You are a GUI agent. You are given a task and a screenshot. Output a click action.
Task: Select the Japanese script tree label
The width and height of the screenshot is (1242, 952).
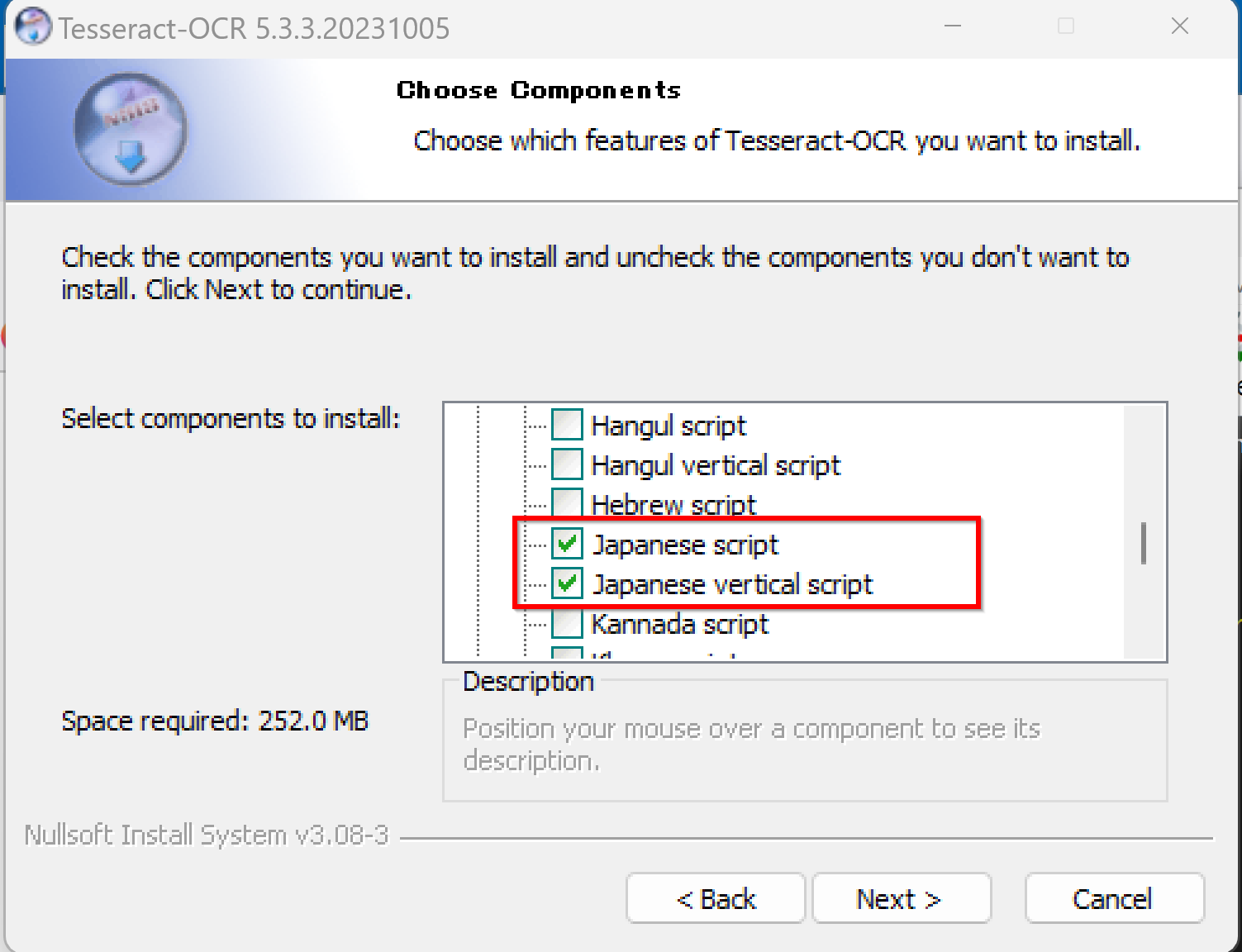[x=686, y=545]
